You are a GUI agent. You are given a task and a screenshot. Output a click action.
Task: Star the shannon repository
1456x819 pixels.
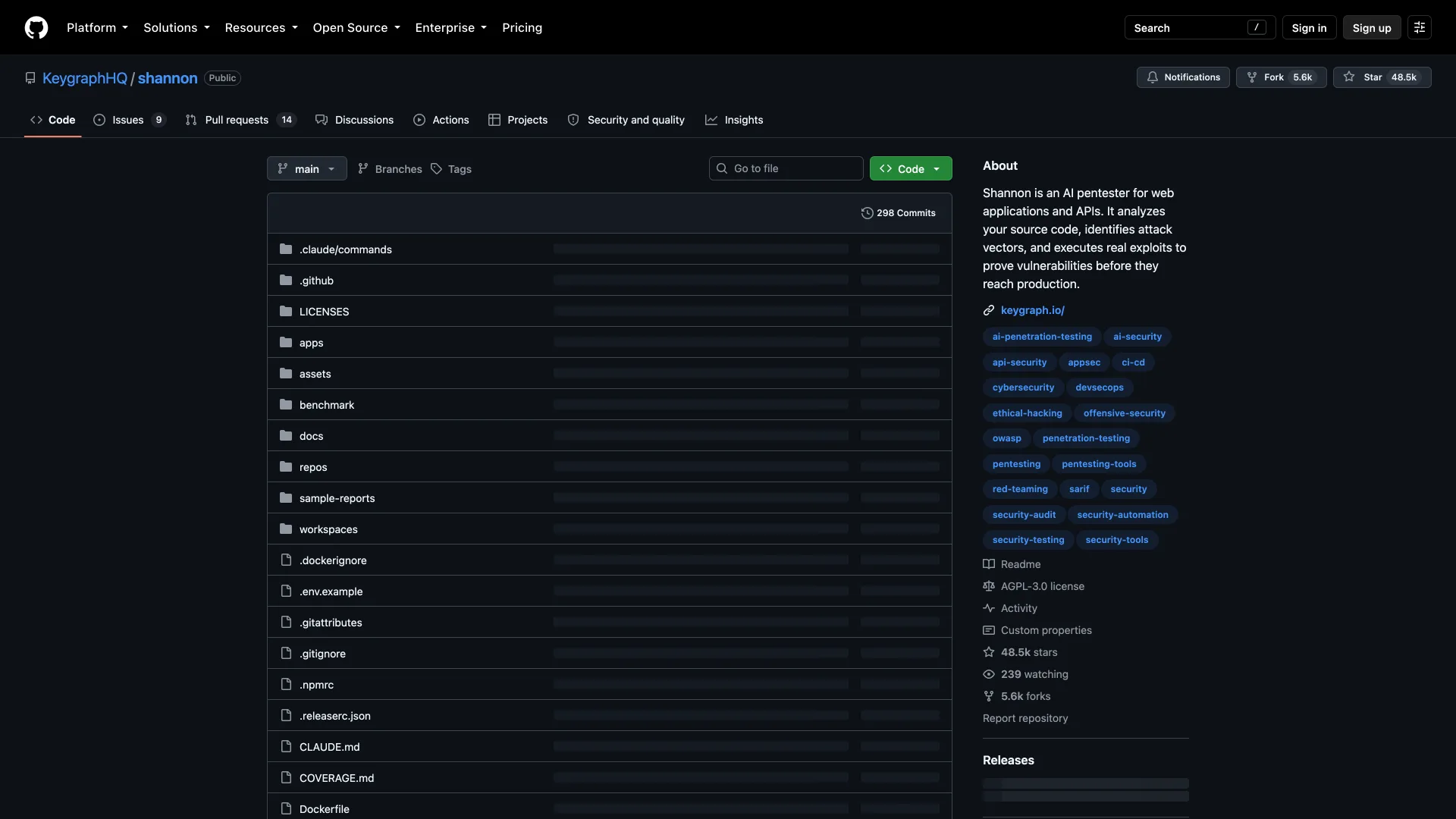click(1382, 77)
